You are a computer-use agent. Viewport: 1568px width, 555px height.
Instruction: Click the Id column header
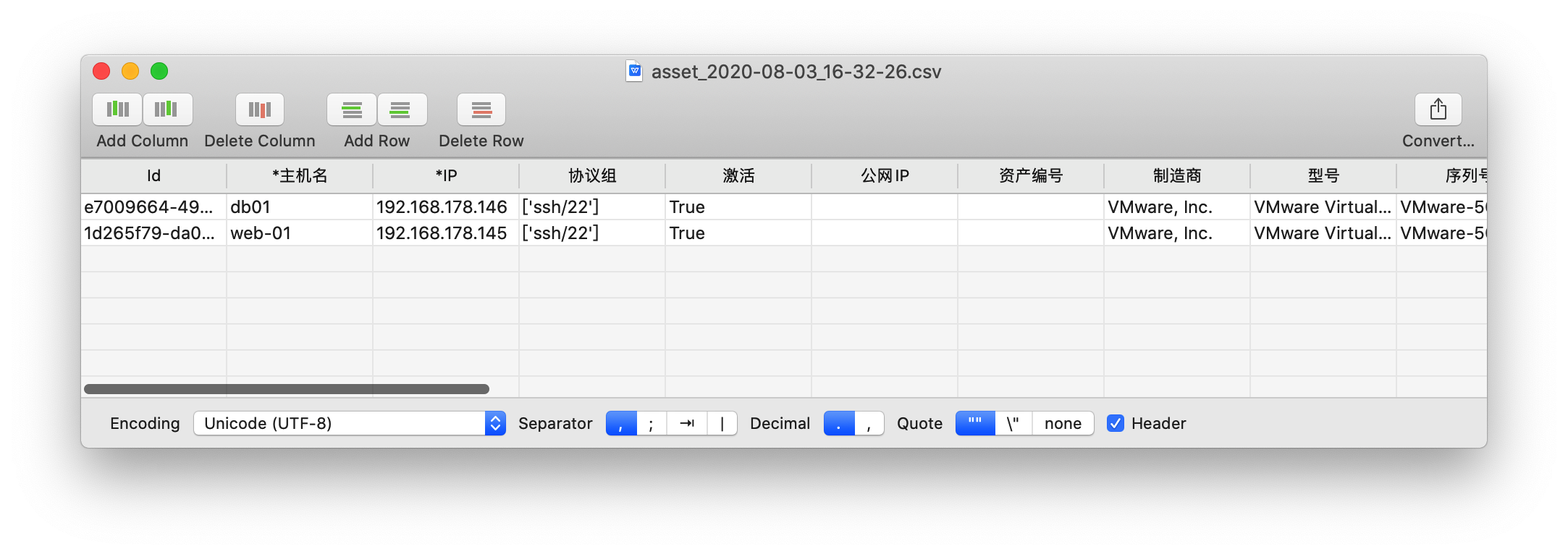tap(153, 176)
